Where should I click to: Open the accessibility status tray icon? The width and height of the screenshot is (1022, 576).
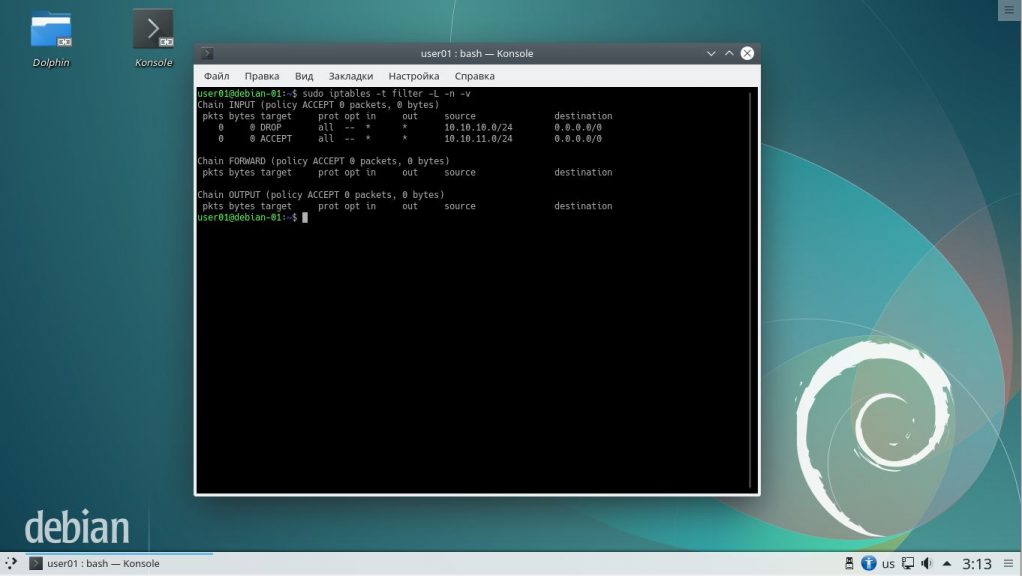[x=868, y=563]
